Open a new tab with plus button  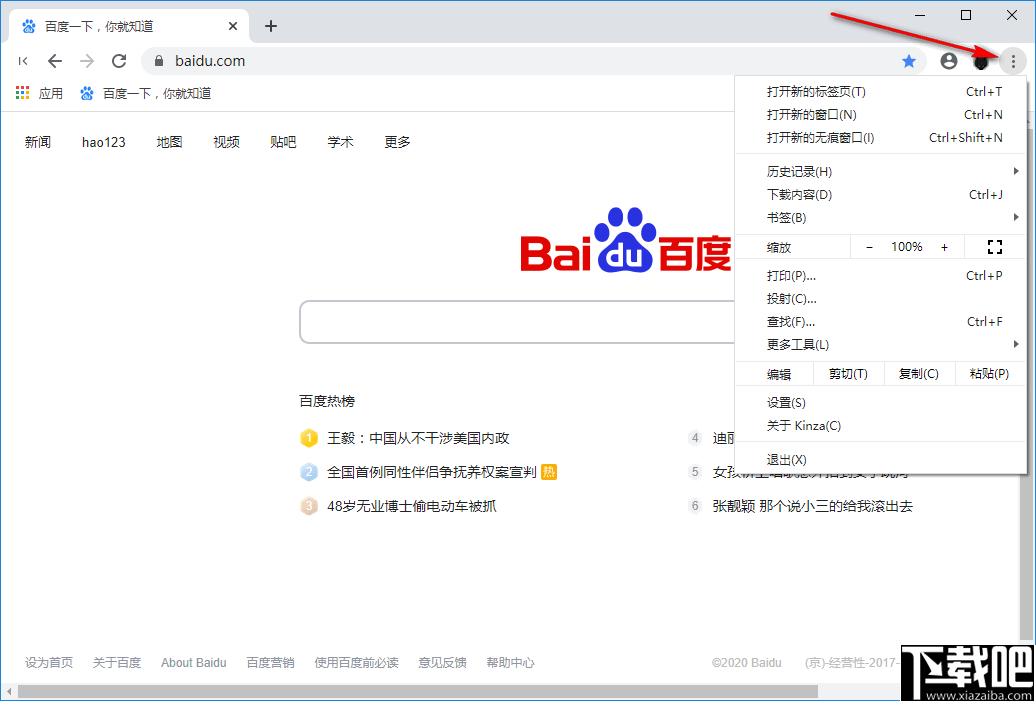pyautogui.click(x=271, y=26)
